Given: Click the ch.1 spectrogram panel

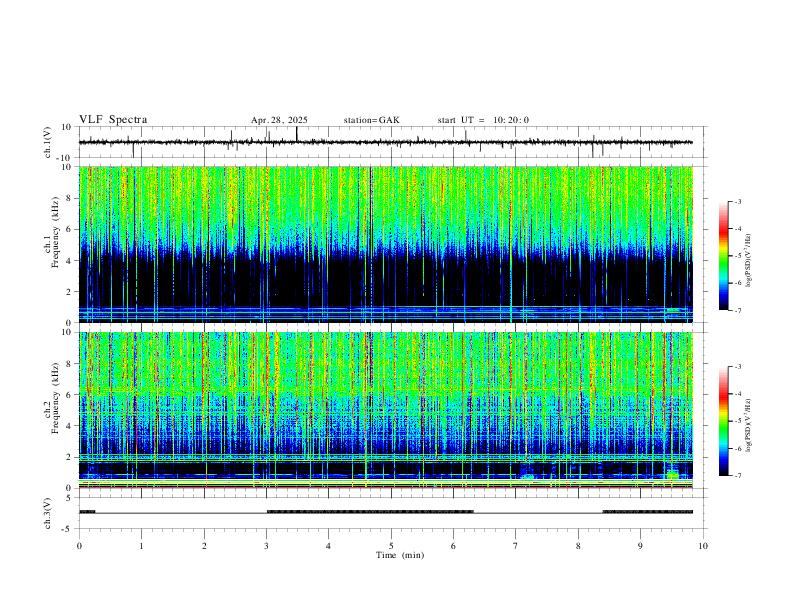Looking at the screenshot, I should coord(386,244).
